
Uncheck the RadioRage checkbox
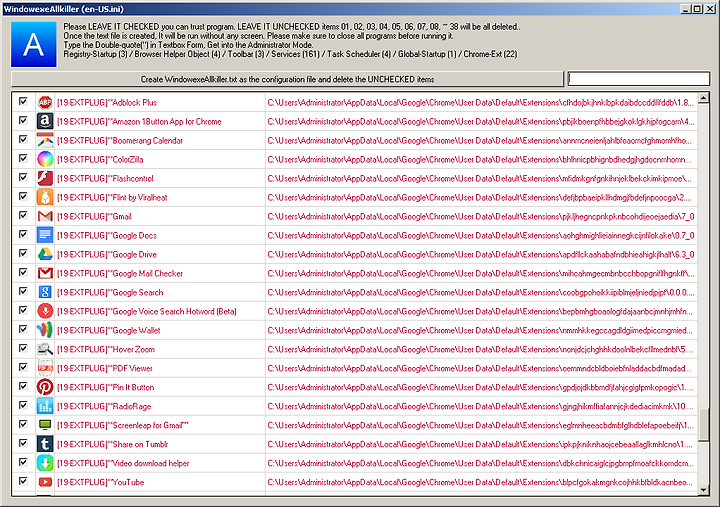point(23,405)
